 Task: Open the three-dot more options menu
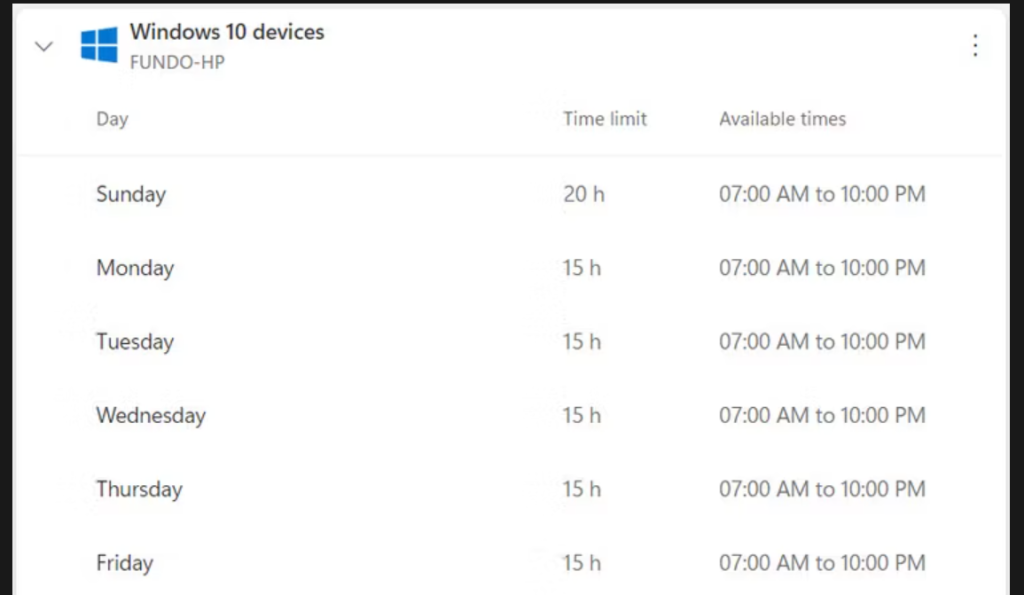point(975,46)
